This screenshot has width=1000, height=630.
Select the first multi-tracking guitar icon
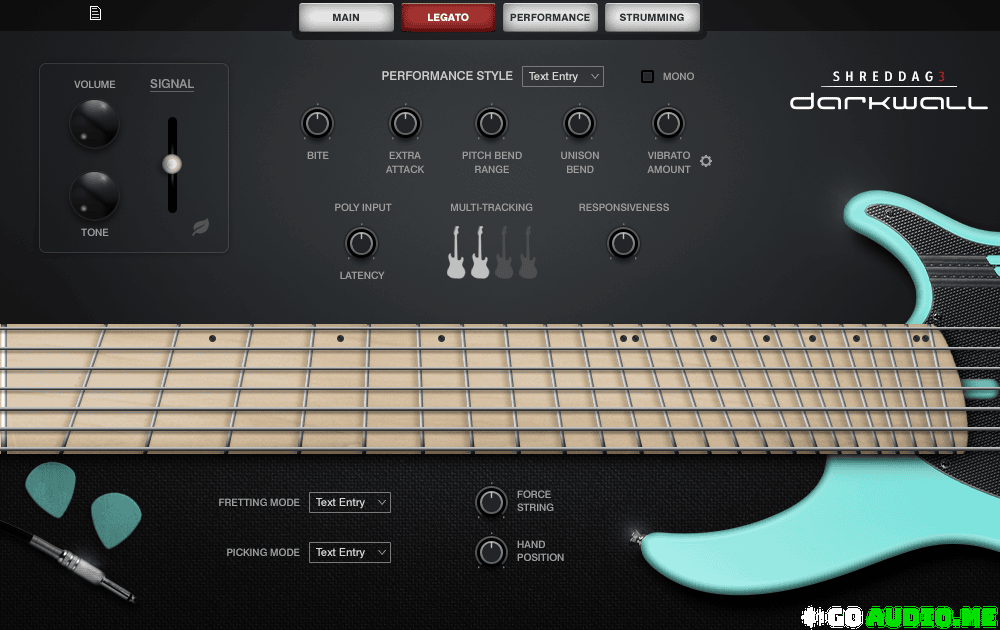point(457,252)
